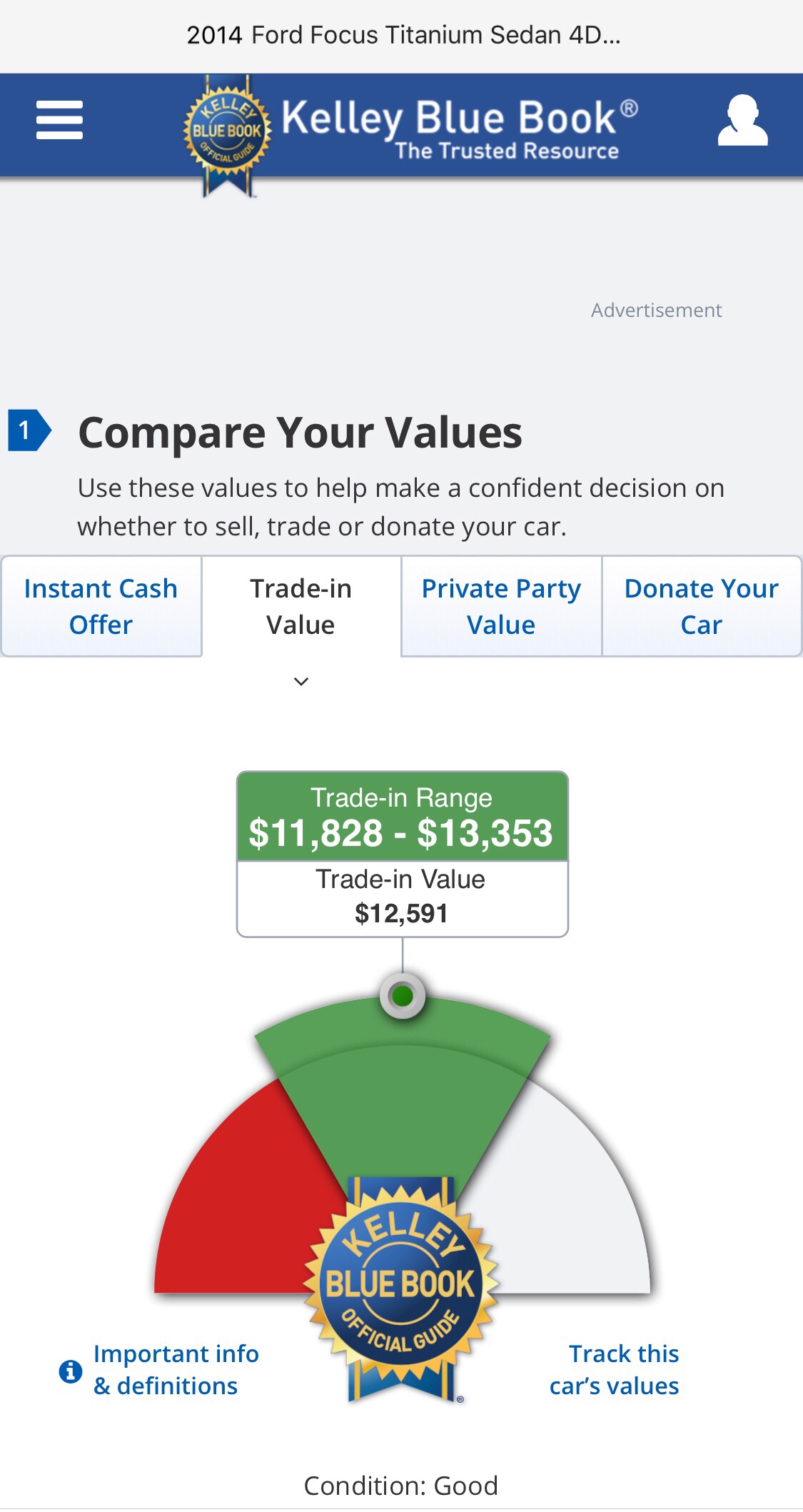This screenshot has height=1512, width=803.
Task: Switch to the Private Party Value tab
Action: tap(501, 606)
